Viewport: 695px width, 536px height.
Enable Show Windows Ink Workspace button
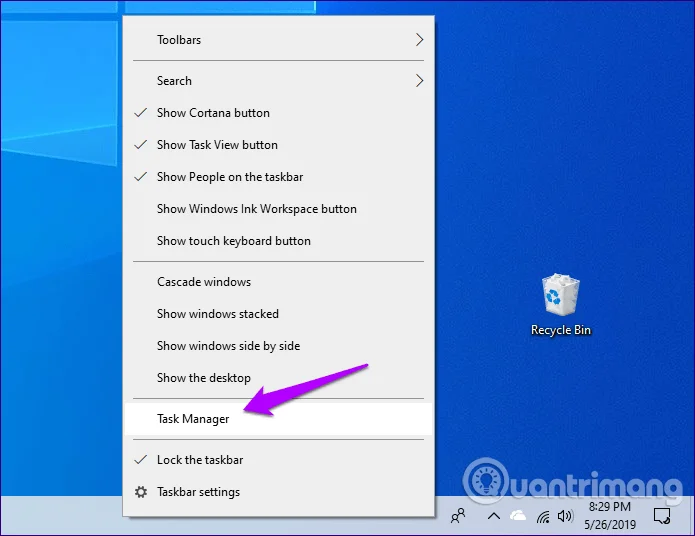[x=278, y=209]
